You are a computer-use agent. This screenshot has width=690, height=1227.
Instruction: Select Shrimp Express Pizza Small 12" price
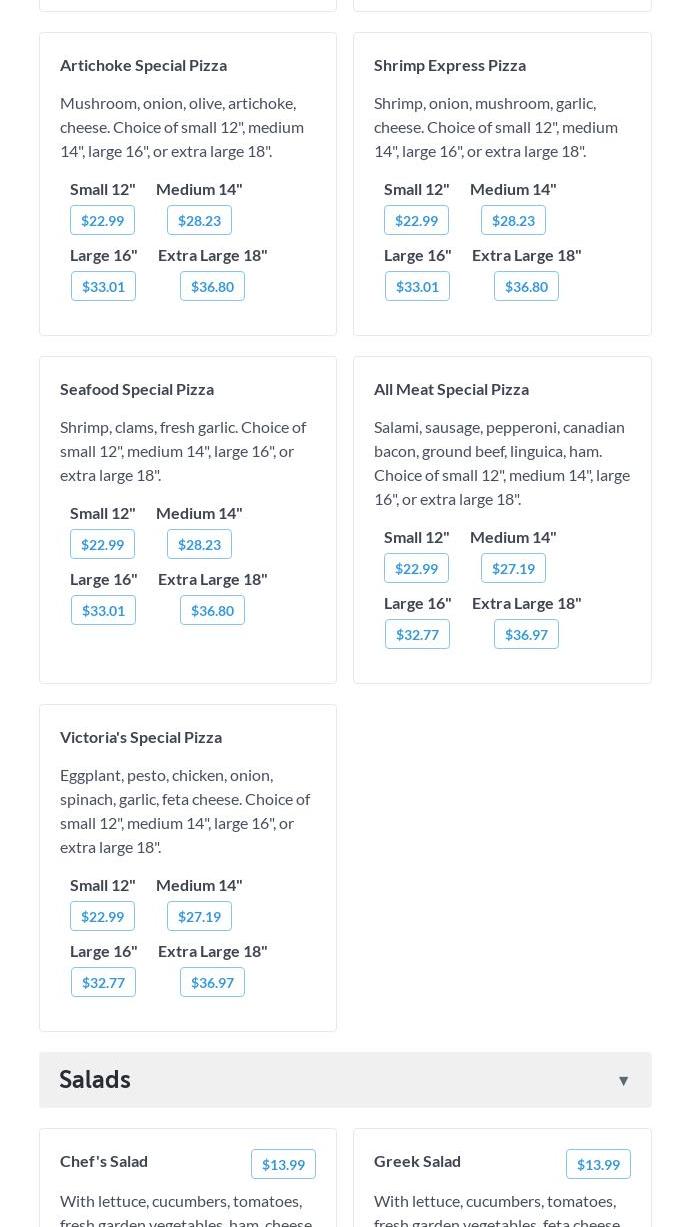(416, 220)
